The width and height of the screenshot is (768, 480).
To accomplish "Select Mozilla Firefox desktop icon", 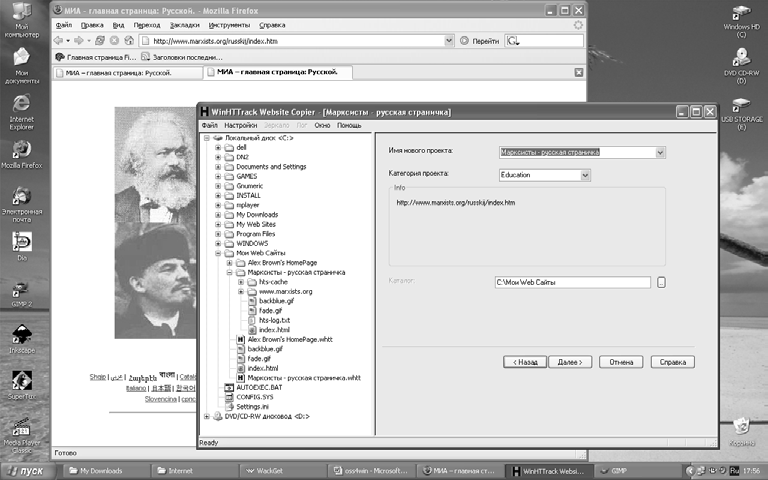I will coord(22,150).
